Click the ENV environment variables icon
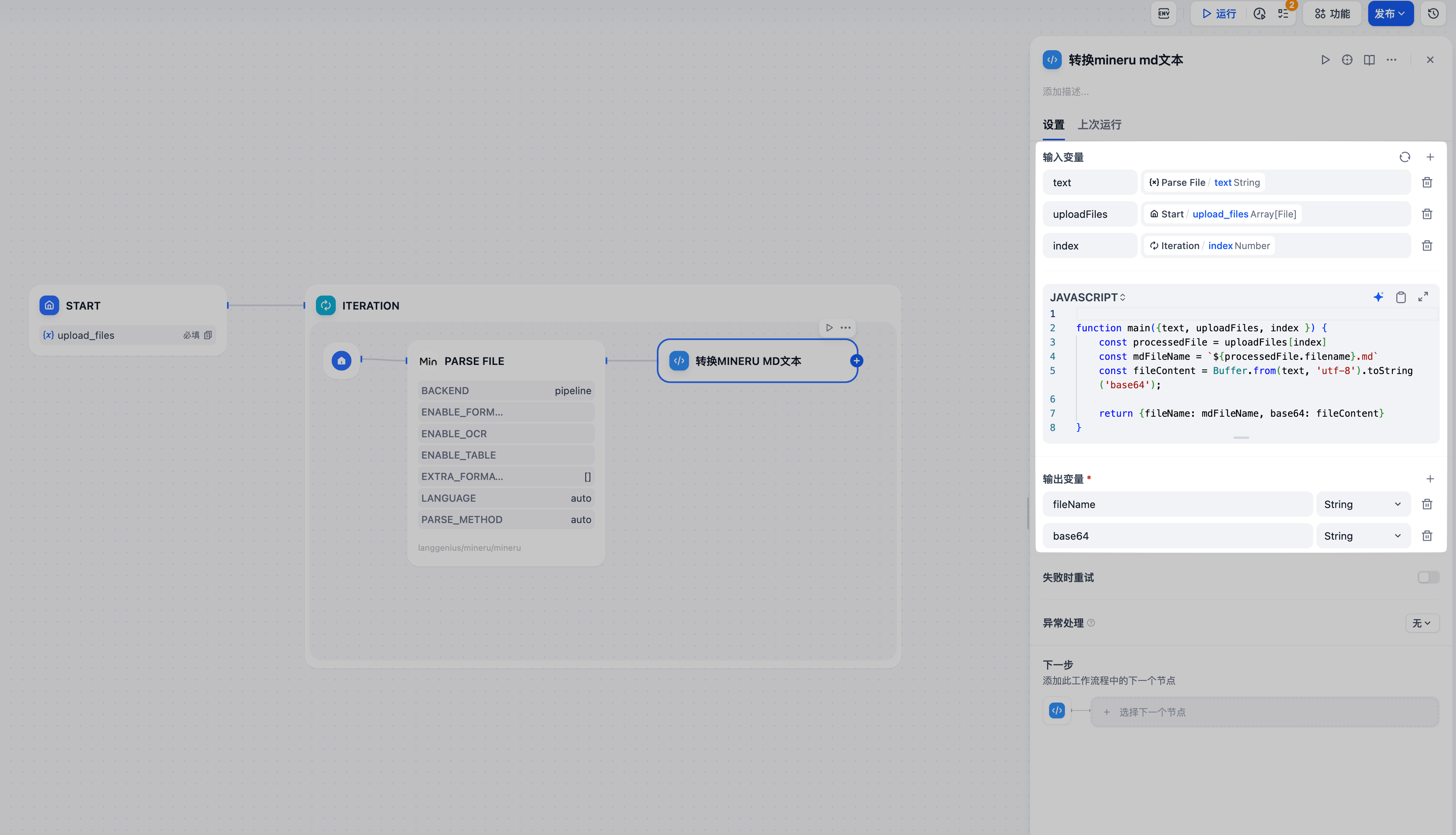The image size is (1456, 835). 1163,14
